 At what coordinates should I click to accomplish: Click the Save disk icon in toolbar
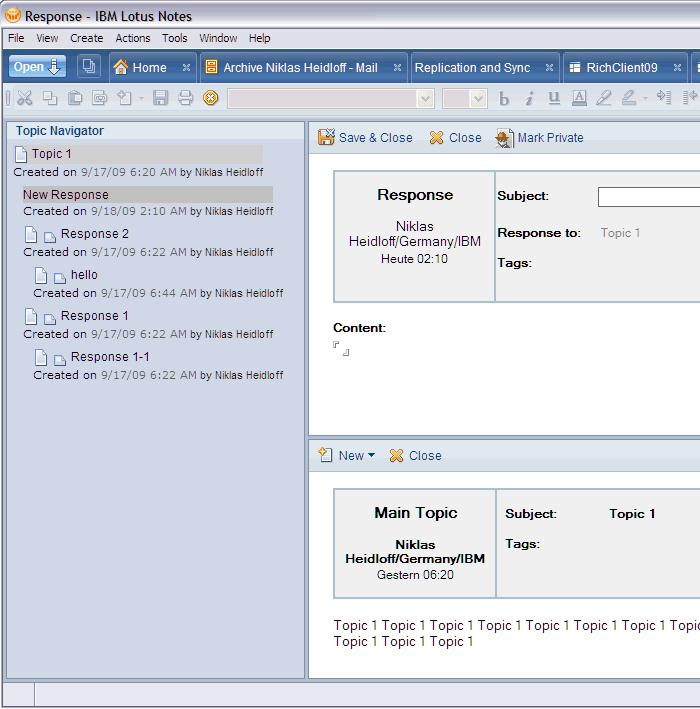click(160, 98)
